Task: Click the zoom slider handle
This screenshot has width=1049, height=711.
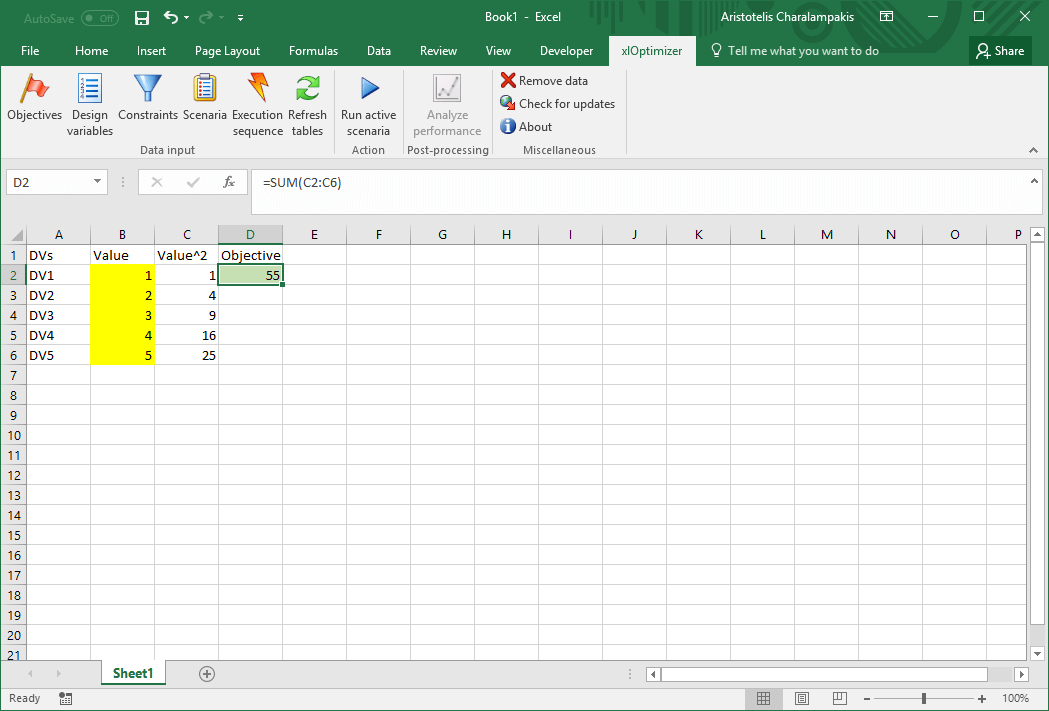Action: coord(924,698)
